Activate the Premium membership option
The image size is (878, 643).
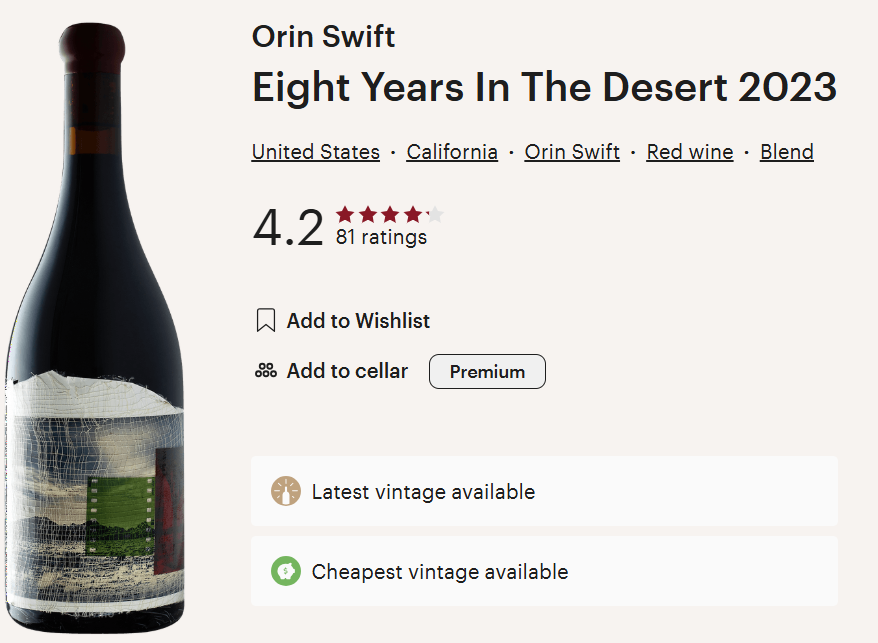coord(487,371)
